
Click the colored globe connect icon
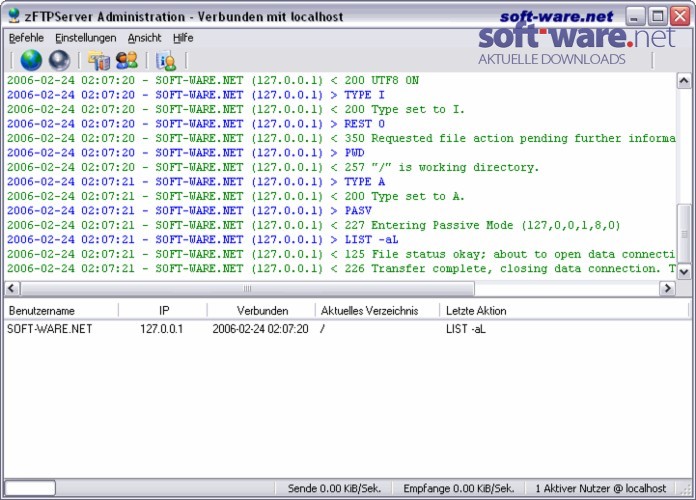(31, 60)
